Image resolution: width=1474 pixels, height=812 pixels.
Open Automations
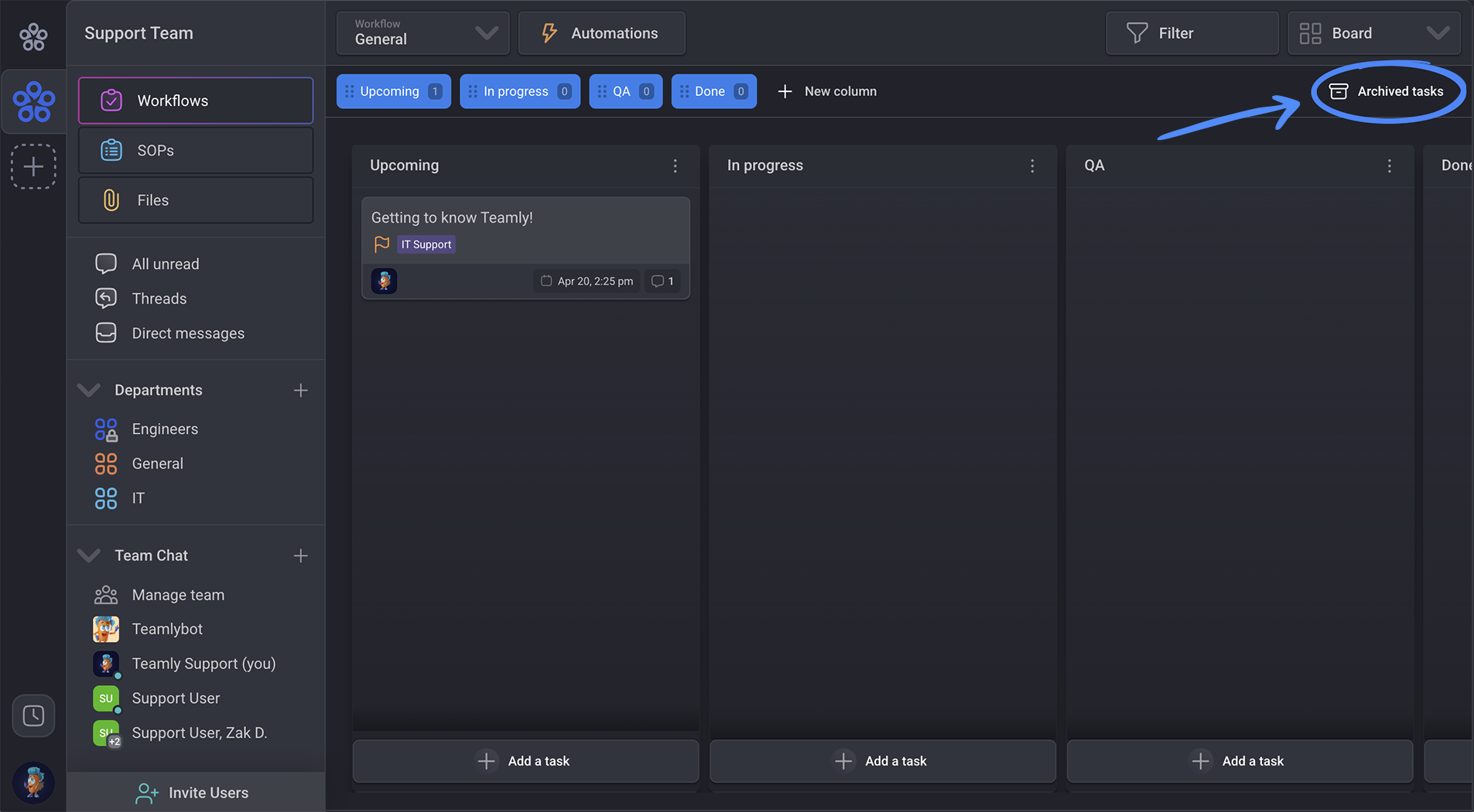[602, 33]
